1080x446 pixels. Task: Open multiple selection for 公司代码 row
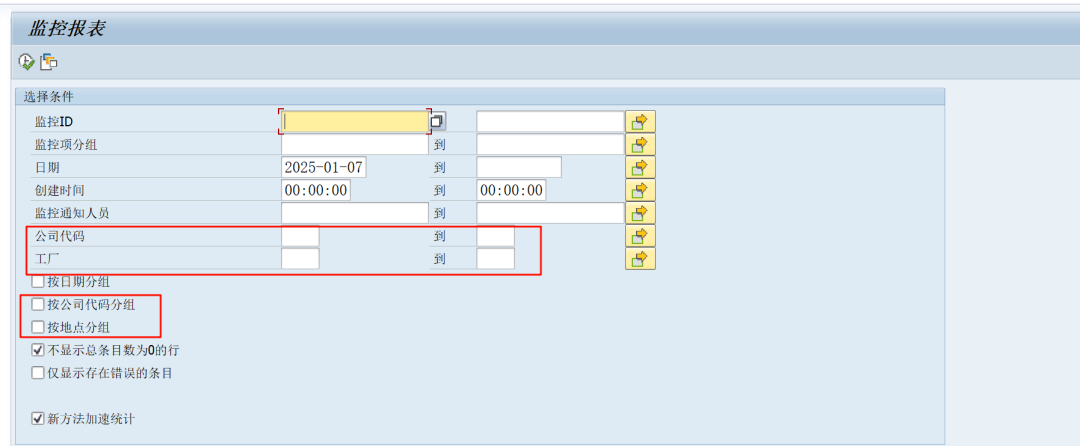click(640, 235)
